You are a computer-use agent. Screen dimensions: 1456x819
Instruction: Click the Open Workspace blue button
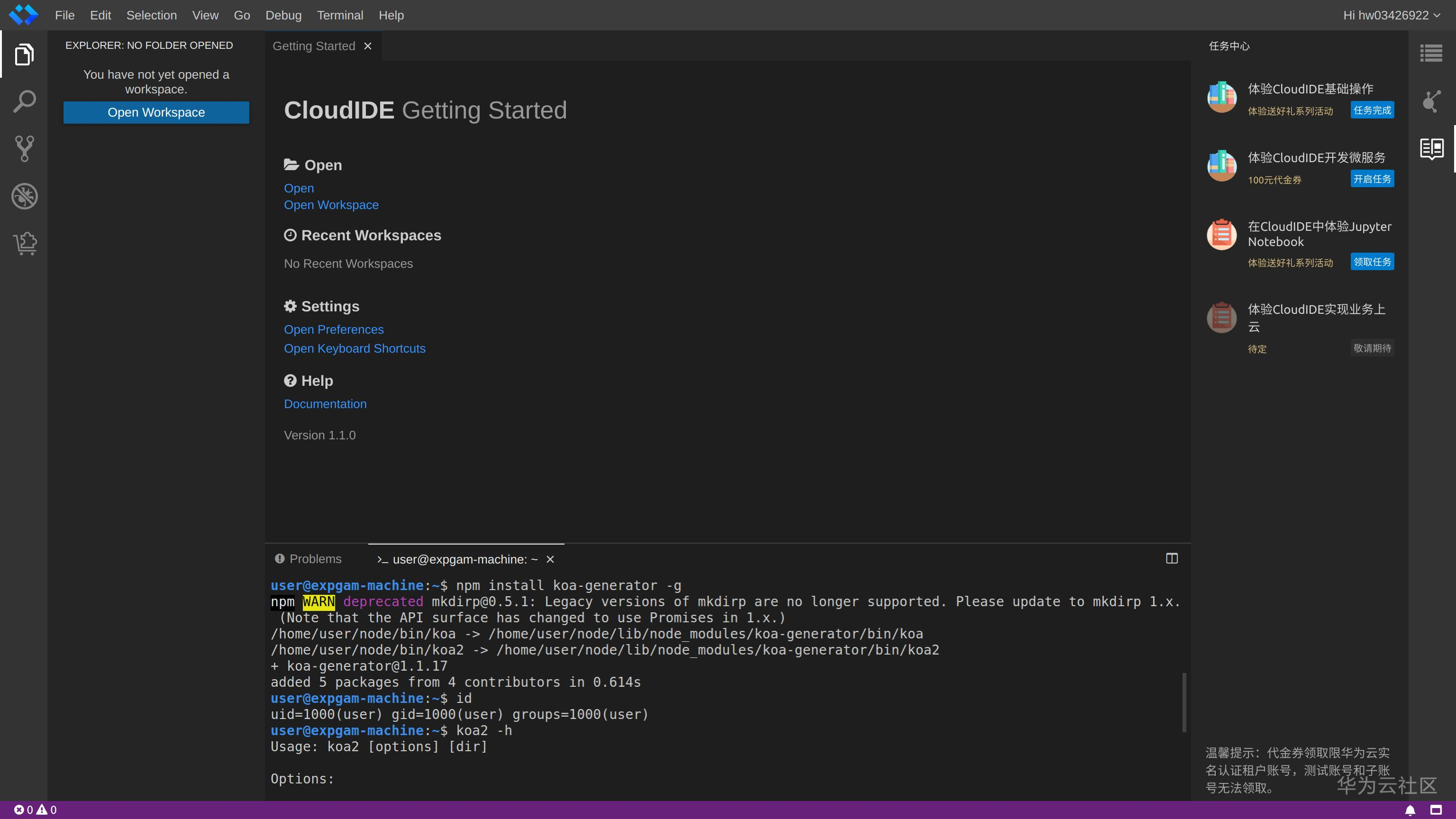point(156,112)
